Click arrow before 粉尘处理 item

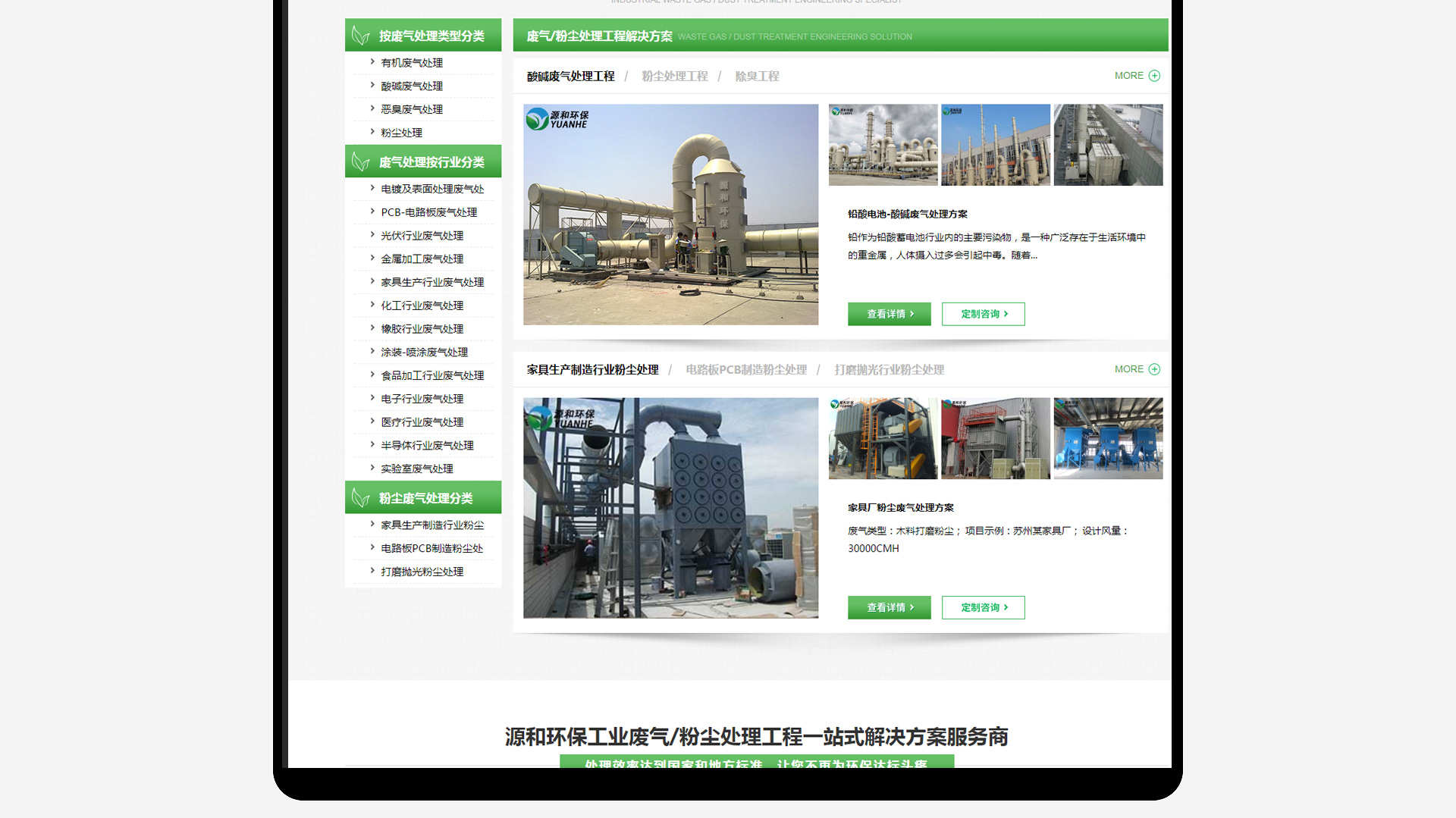pos(372,131)
